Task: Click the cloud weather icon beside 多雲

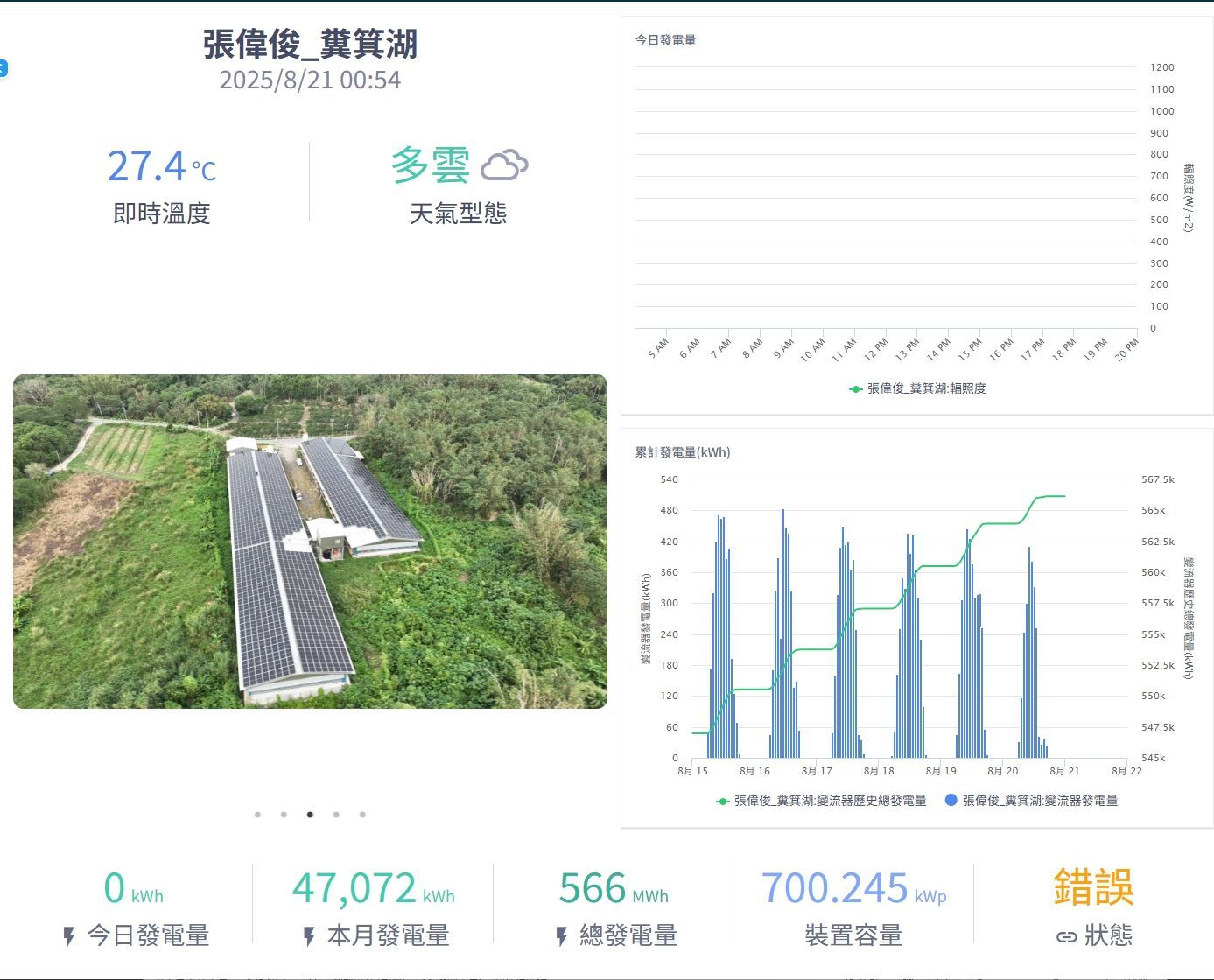Action: click(x=505, y=164)
